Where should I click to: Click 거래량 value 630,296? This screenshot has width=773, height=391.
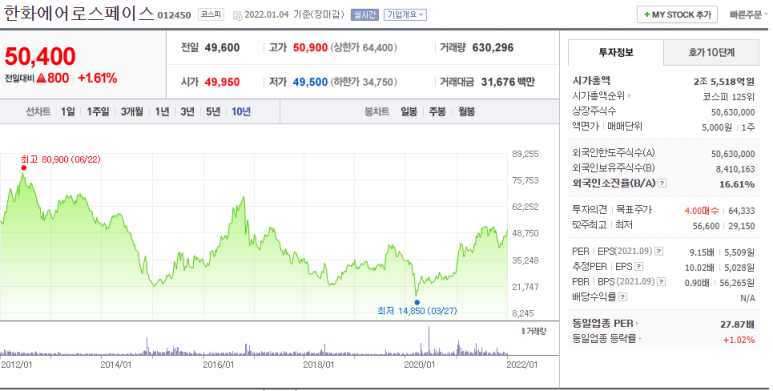[493, 48]
